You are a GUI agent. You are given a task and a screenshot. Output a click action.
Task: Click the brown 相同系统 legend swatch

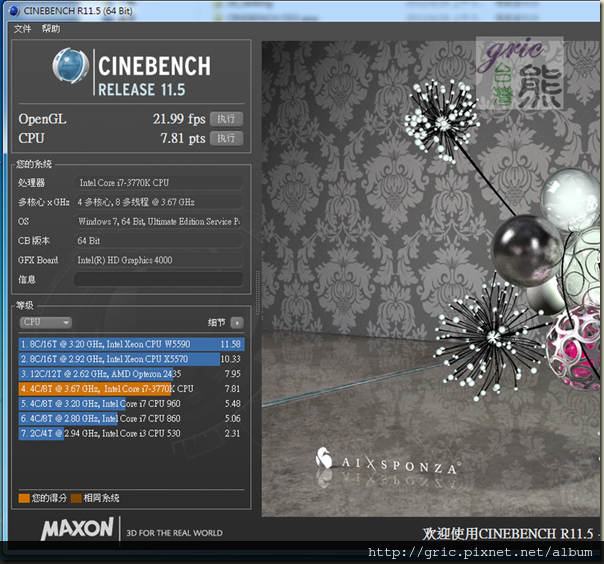click(x=76, y=498)
